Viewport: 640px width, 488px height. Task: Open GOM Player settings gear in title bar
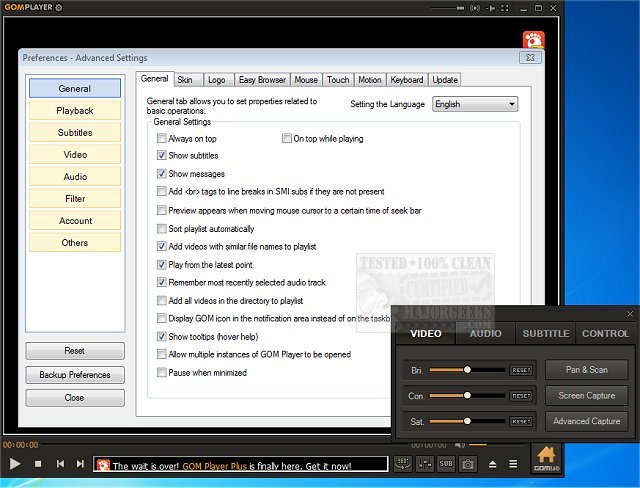59,7
